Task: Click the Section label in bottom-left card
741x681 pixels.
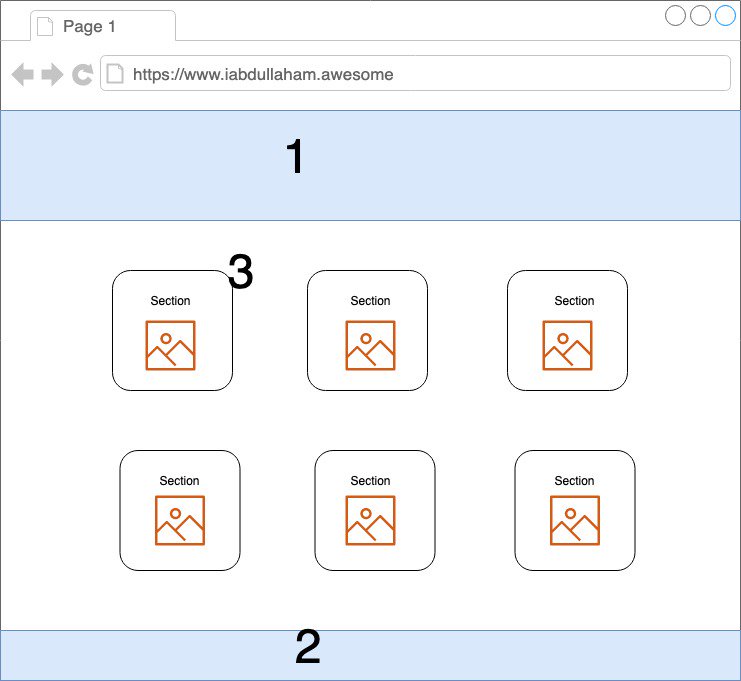Action: coord(179,481)
